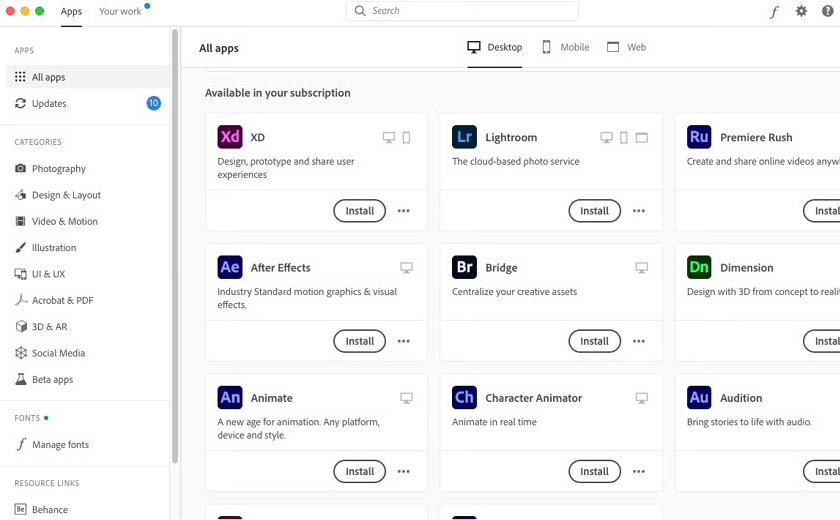Install After Effects
The height and width of the screenshot is (520, 840).
pyautogui.click(x=359, y=341)
